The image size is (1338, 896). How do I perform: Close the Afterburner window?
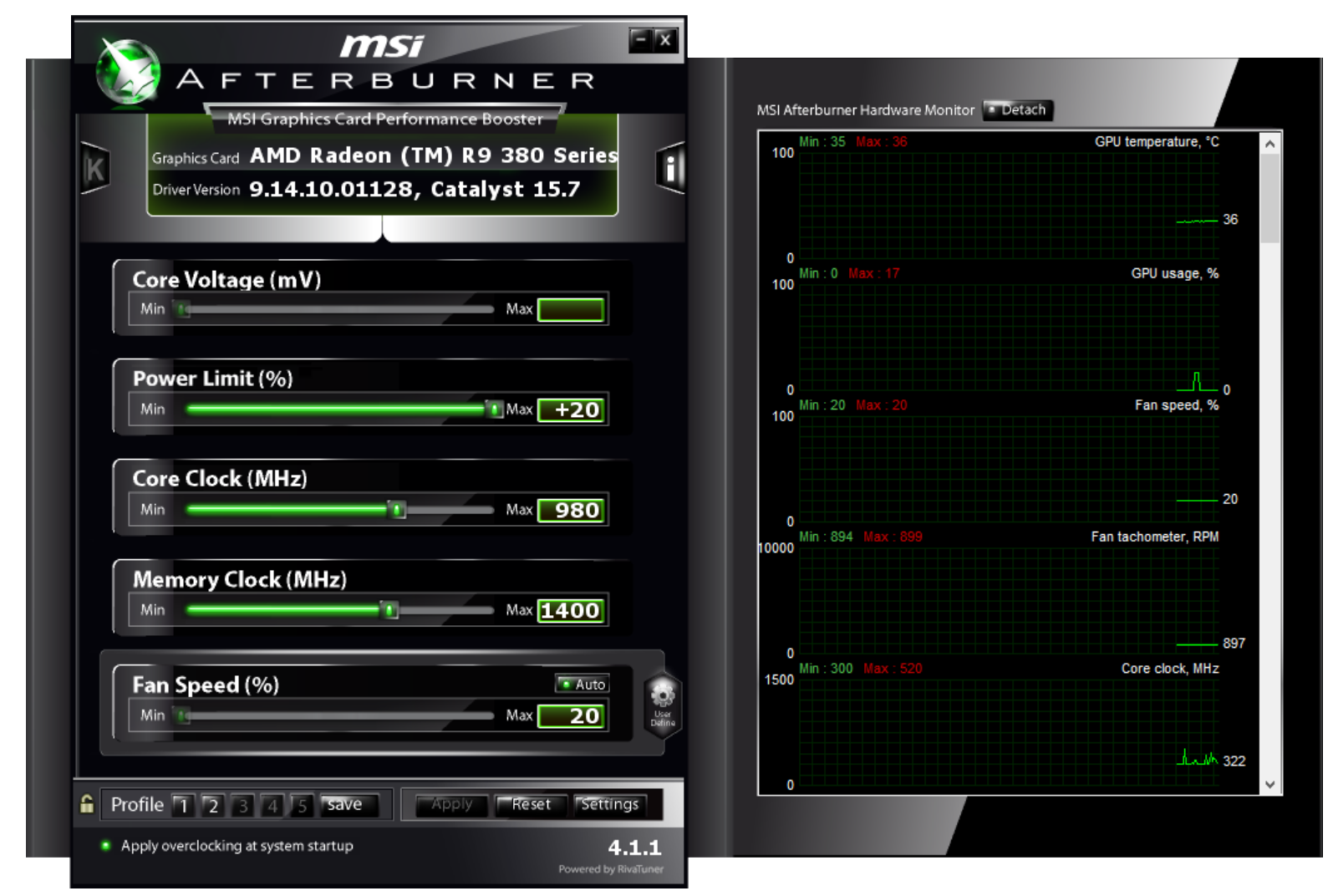coord(664,39)
